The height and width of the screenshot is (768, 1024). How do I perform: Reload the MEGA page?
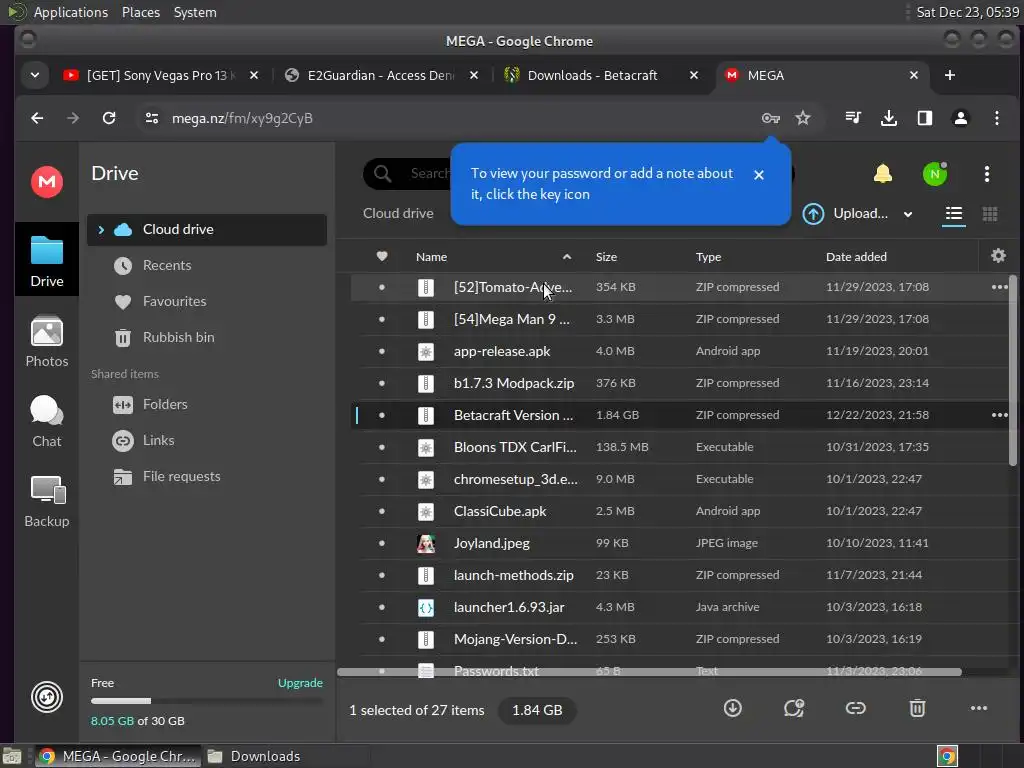109,118
